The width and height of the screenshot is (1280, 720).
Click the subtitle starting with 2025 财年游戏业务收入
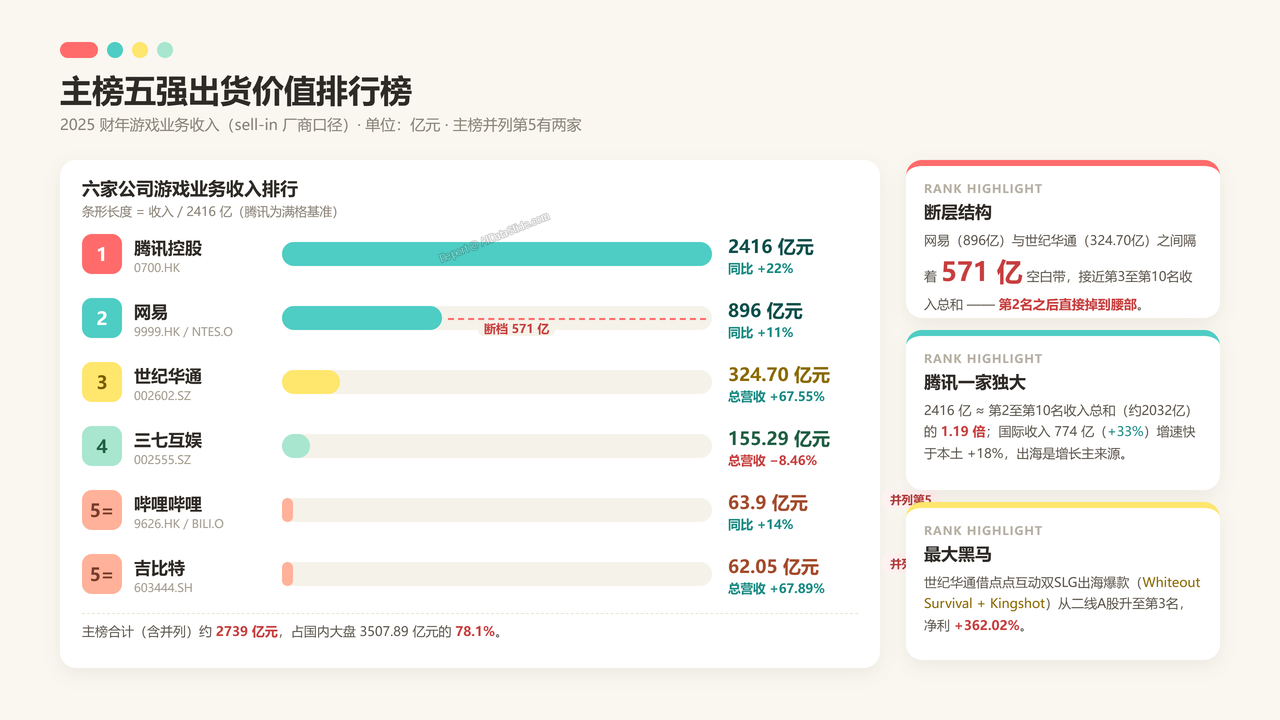pos(321,125)
